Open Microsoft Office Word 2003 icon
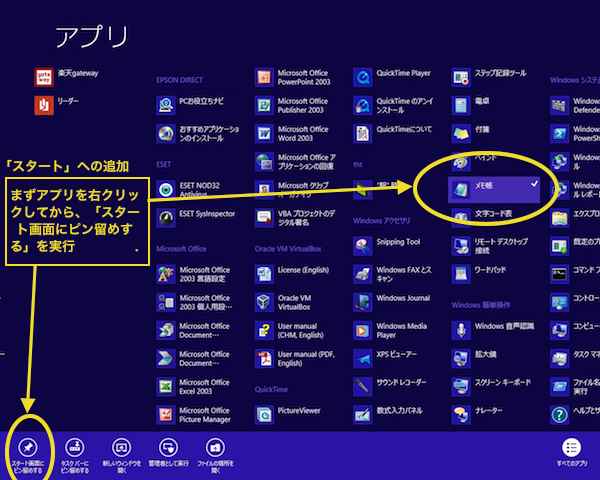The image size is (600, 480). tap(264, 134)
